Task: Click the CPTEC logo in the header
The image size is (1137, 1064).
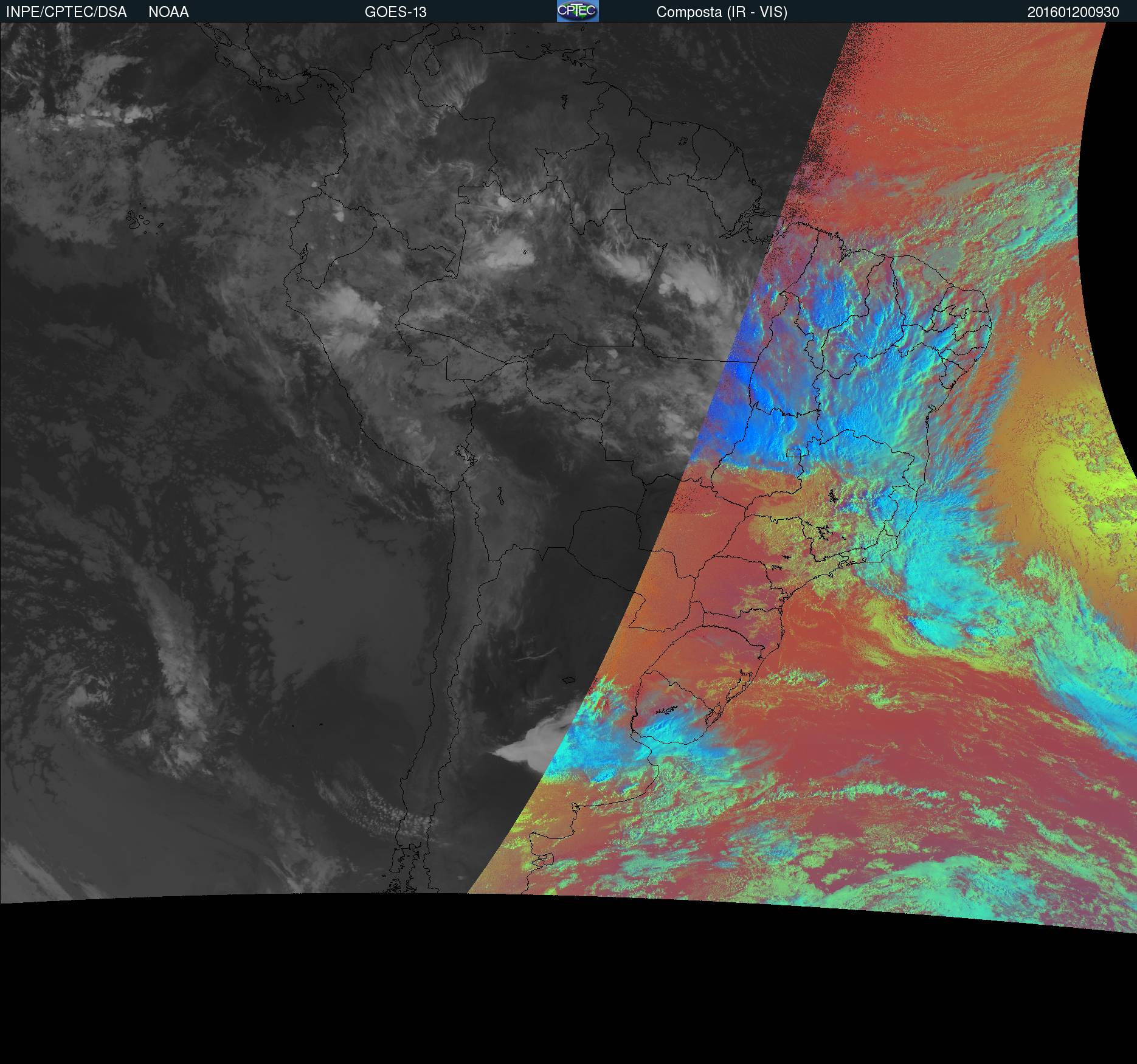Action: [x=577, y=11]
